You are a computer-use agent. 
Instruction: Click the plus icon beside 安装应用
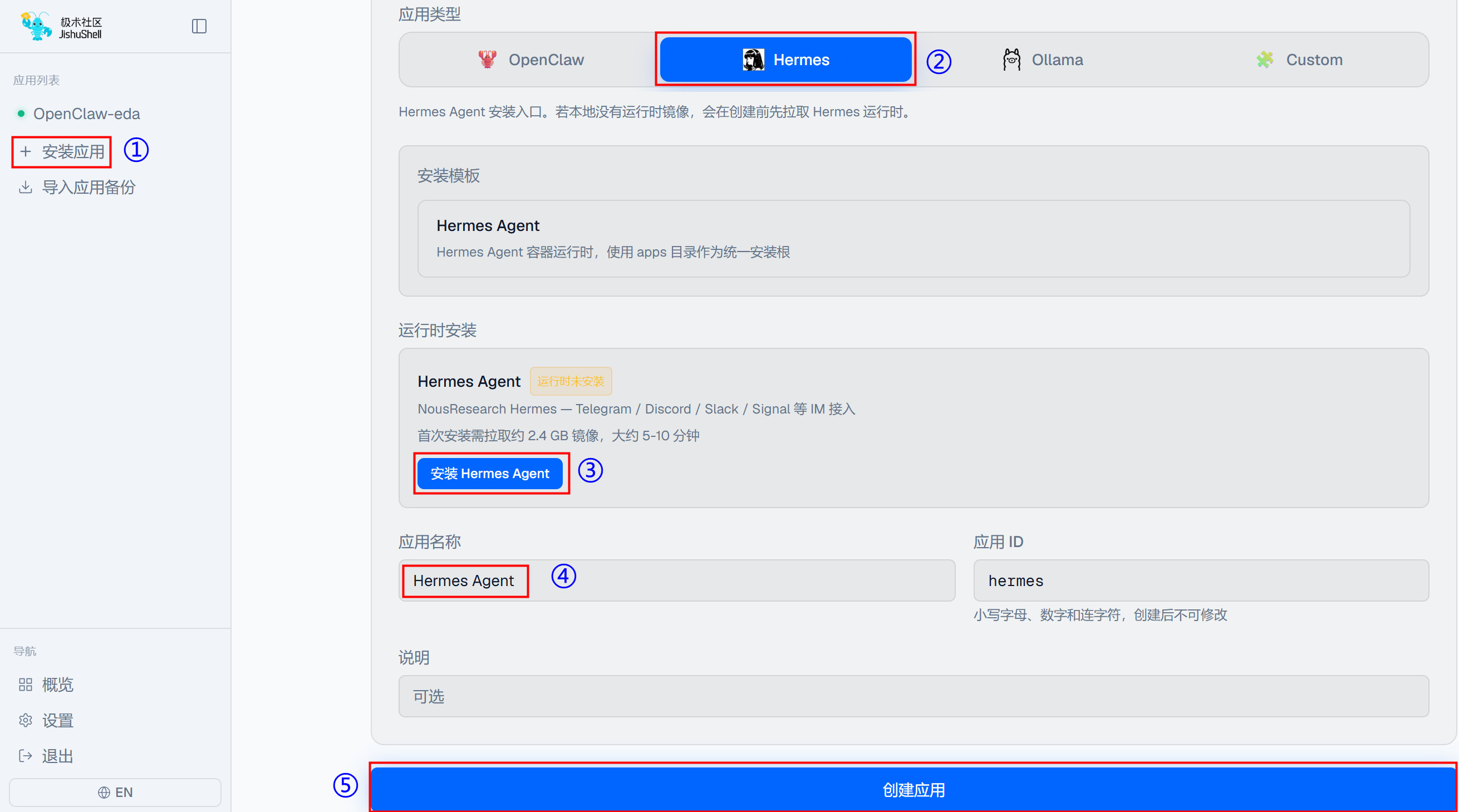(26, 151)
